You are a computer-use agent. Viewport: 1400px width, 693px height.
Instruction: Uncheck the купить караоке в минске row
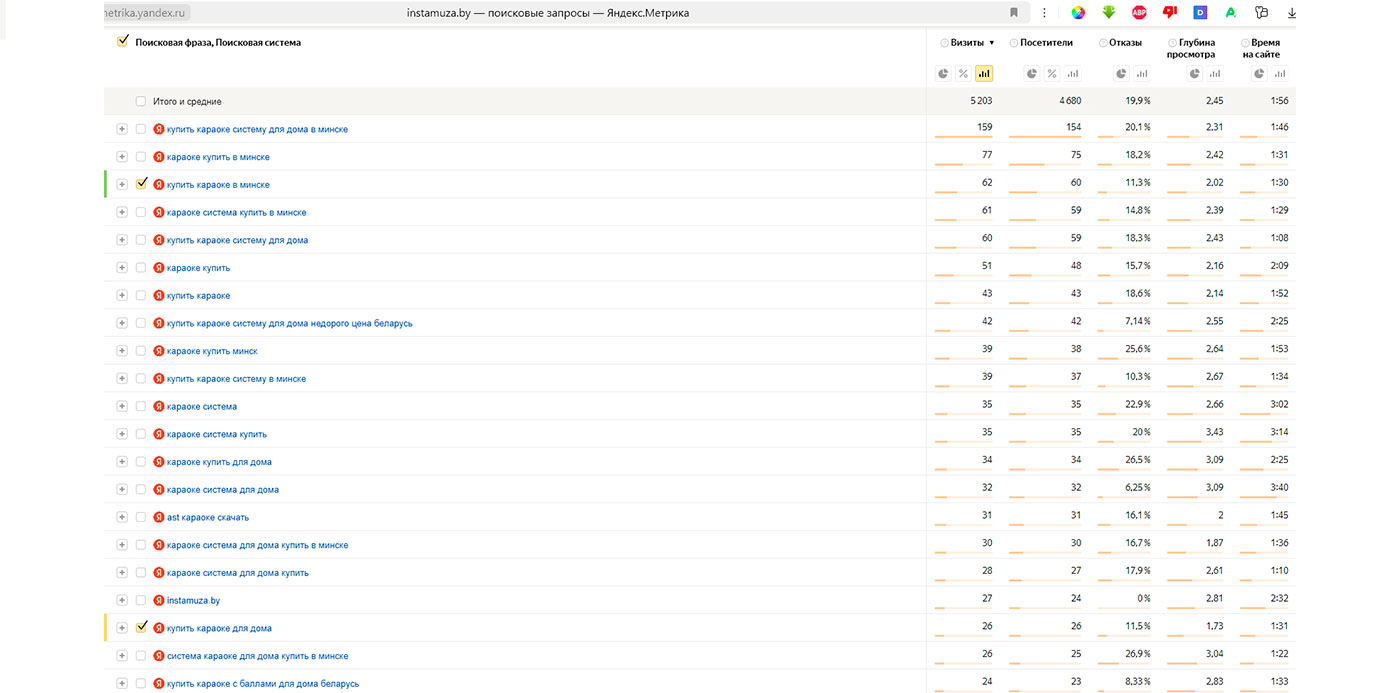click(x=141, y=184)
